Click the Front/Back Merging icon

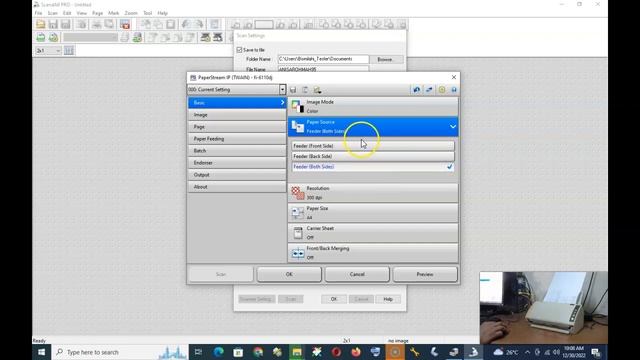coord(298,253)
